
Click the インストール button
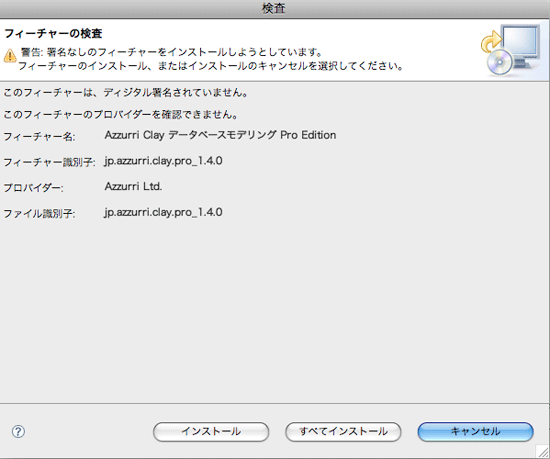(211, 431)
